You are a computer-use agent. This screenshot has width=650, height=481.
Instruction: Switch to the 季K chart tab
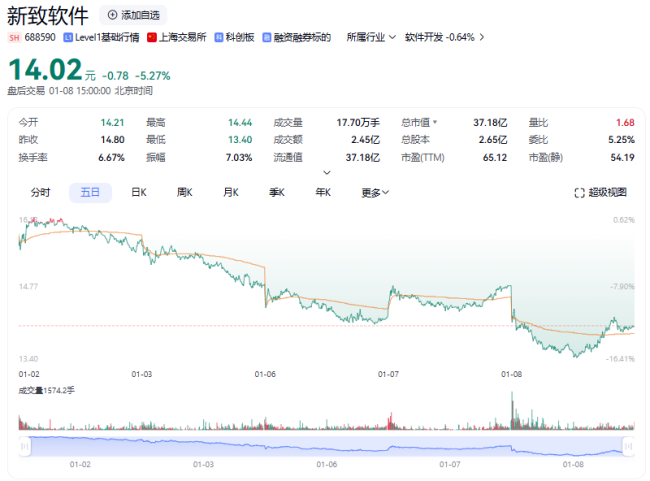pyautogui.click(x=277, y=192)
